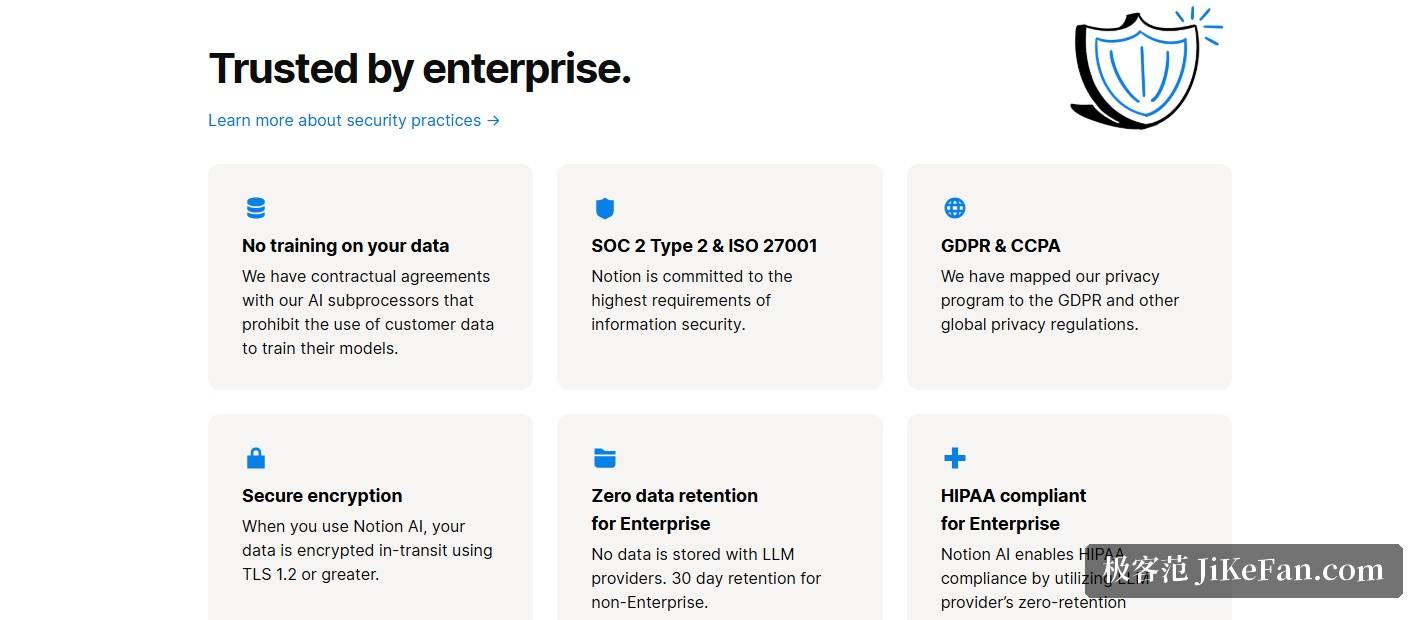
Task: Click the TLS 1.2 encryption description text
Action: (x=367, y=550)
